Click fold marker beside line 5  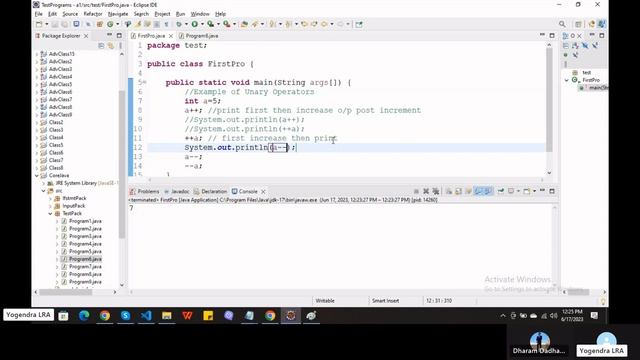[x=144, y=82]
